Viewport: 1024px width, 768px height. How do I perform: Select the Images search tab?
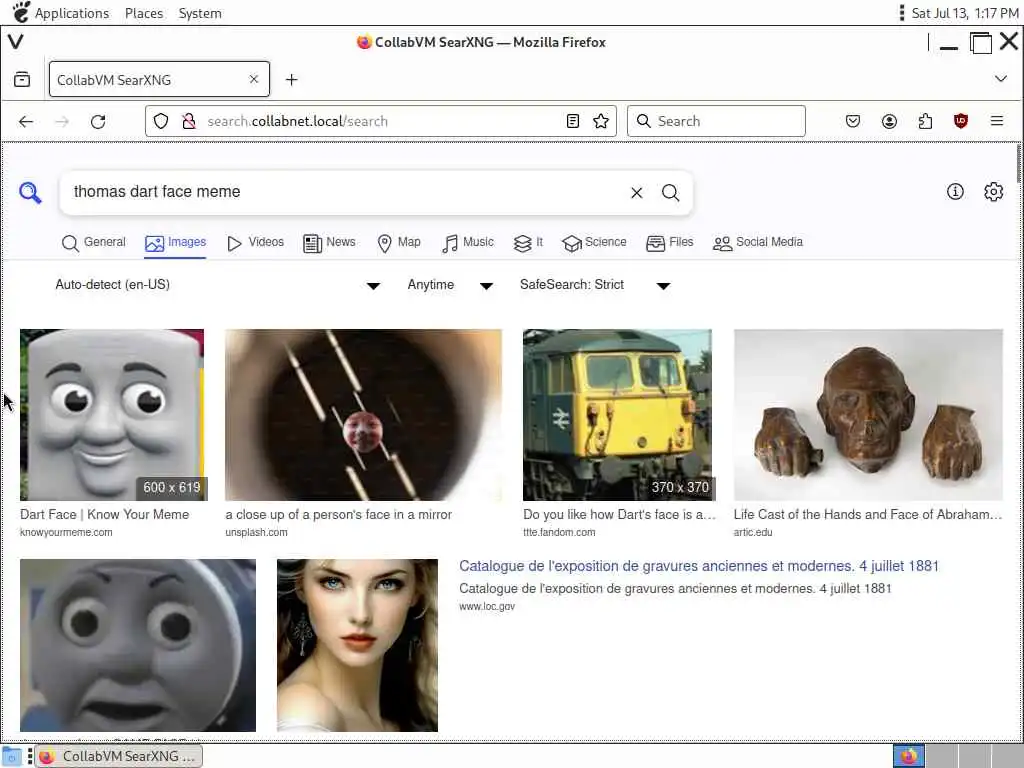(175, 243)
